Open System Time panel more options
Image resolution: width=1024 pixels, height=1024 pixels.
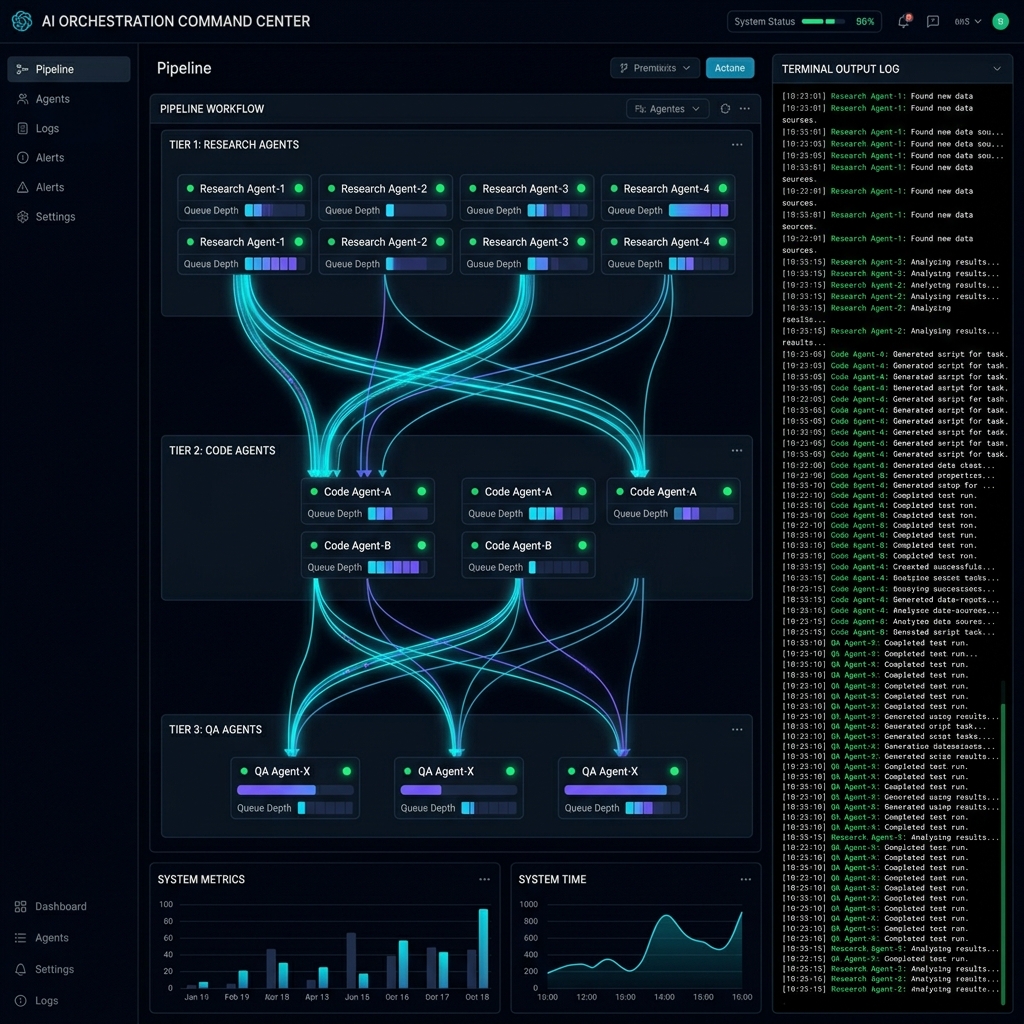[745, 880]
